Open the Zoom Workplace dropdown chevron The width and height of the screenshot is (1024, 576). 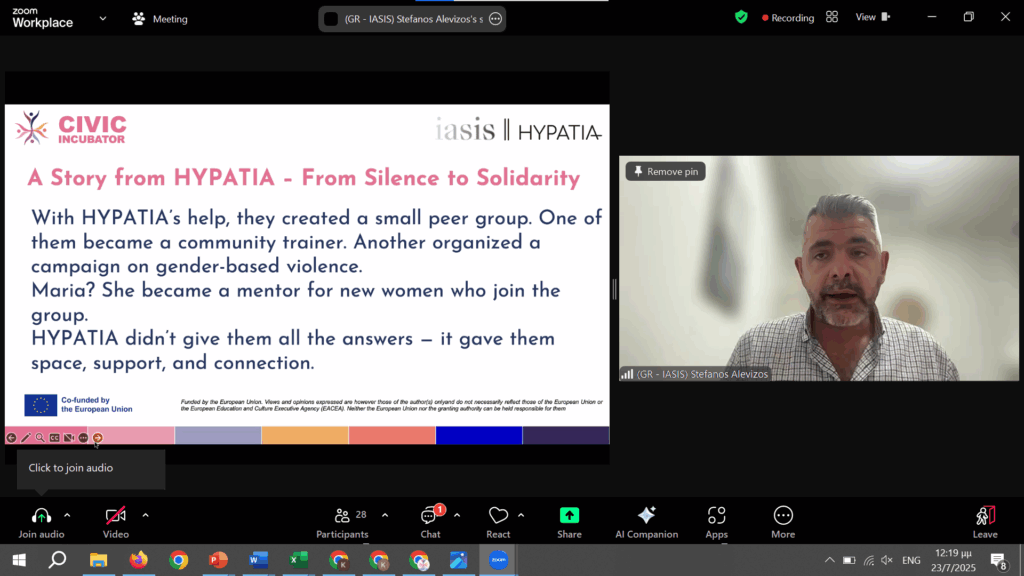[102, 18]
